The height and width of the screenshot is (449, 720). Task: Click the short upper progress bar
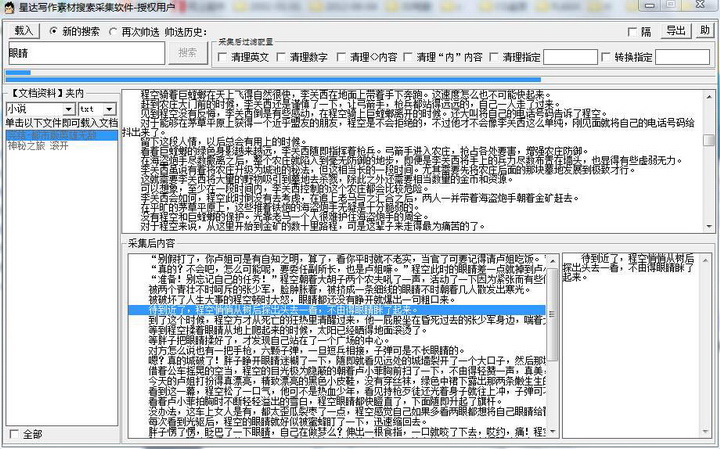[x=17, y=73]
